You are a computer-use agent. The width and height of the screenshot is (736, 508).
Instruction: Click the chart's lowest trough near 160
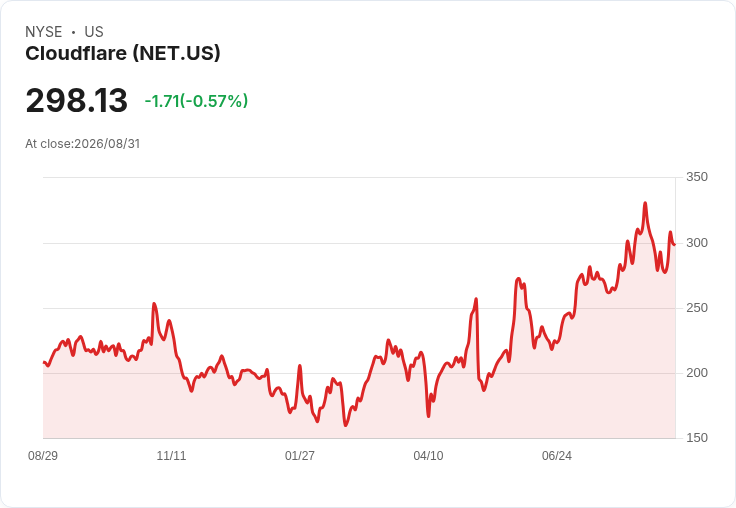(345, 425)
